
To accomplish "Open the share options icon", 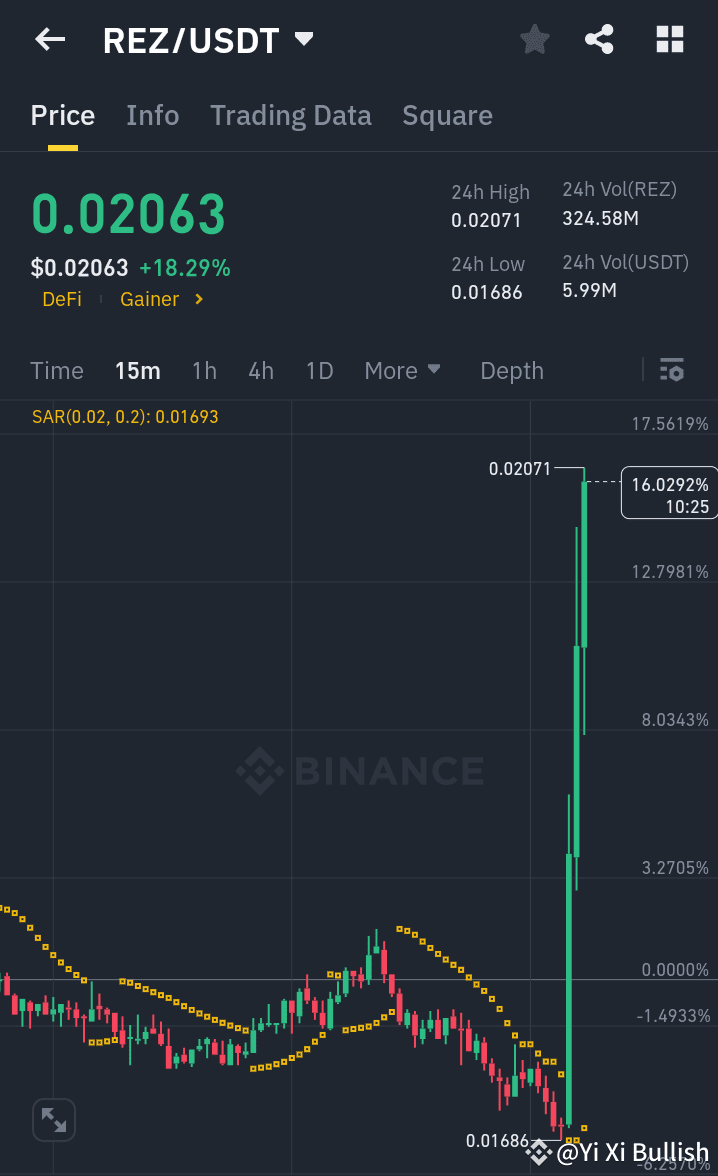I will pyautogui.click(x=599, y=40).
